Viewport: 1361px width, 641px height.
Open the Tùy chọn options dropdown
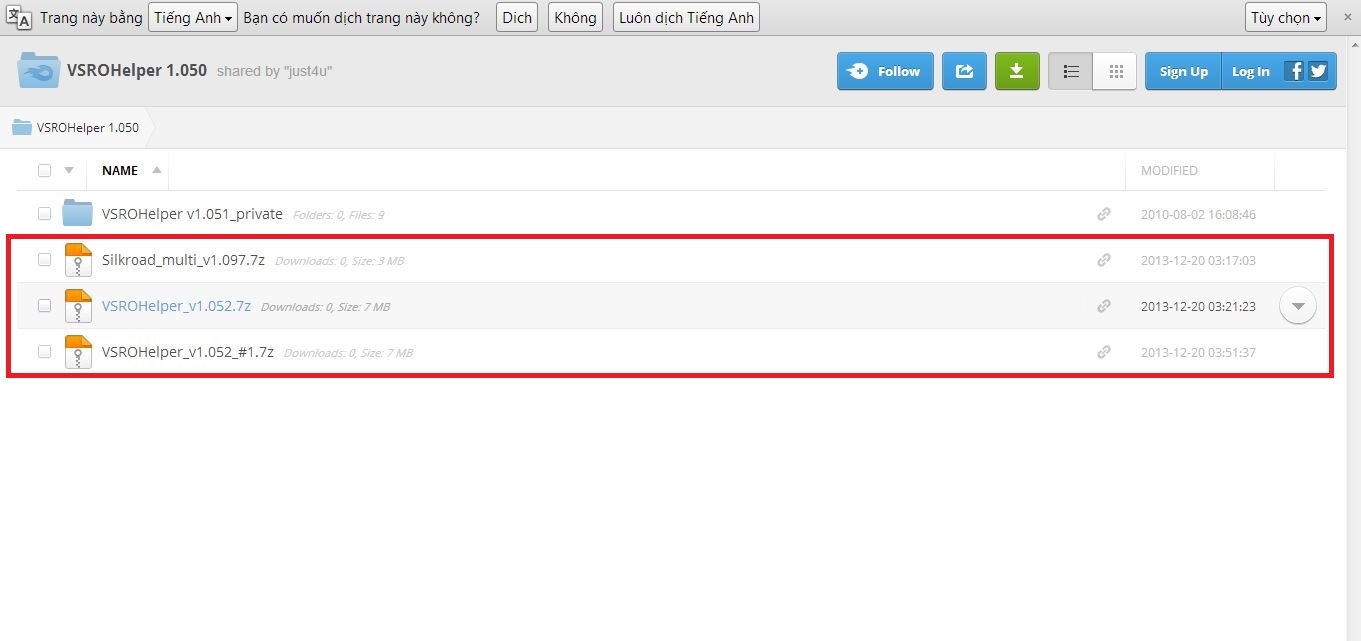tap(1286, 18)
